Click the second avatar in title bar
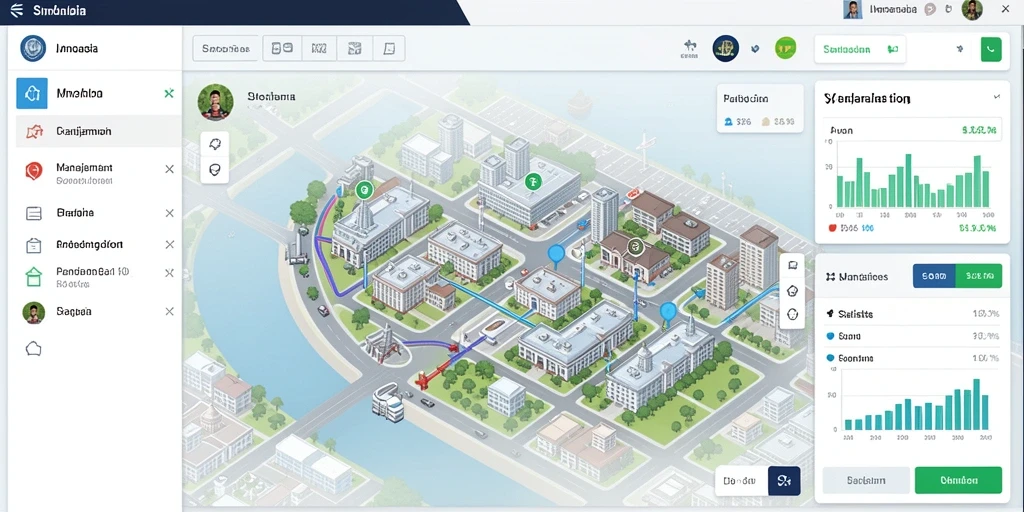 pos(972,10)
